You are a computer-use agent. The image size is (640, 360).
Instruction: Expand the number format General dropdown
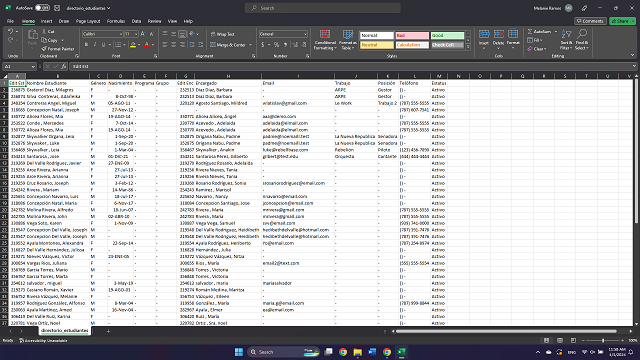tap(305, 34)
